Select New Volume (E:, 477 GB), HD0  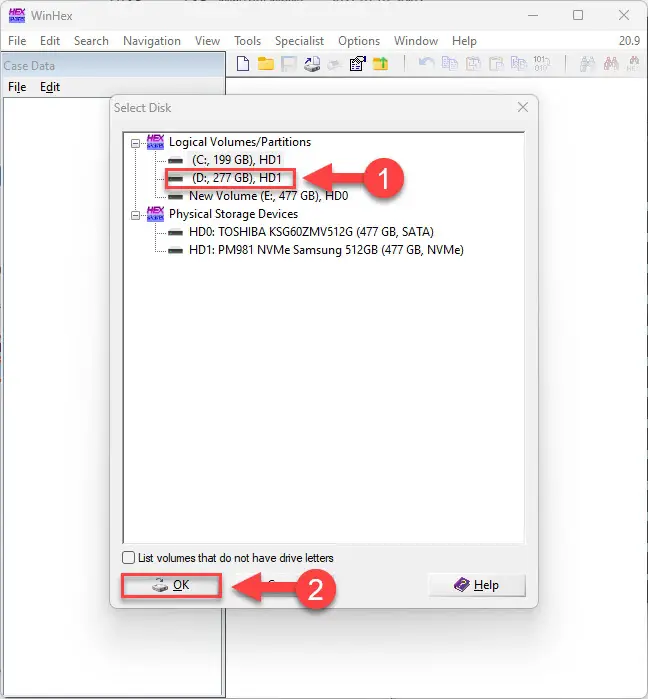pyautogui.click(x=269, y=196)
